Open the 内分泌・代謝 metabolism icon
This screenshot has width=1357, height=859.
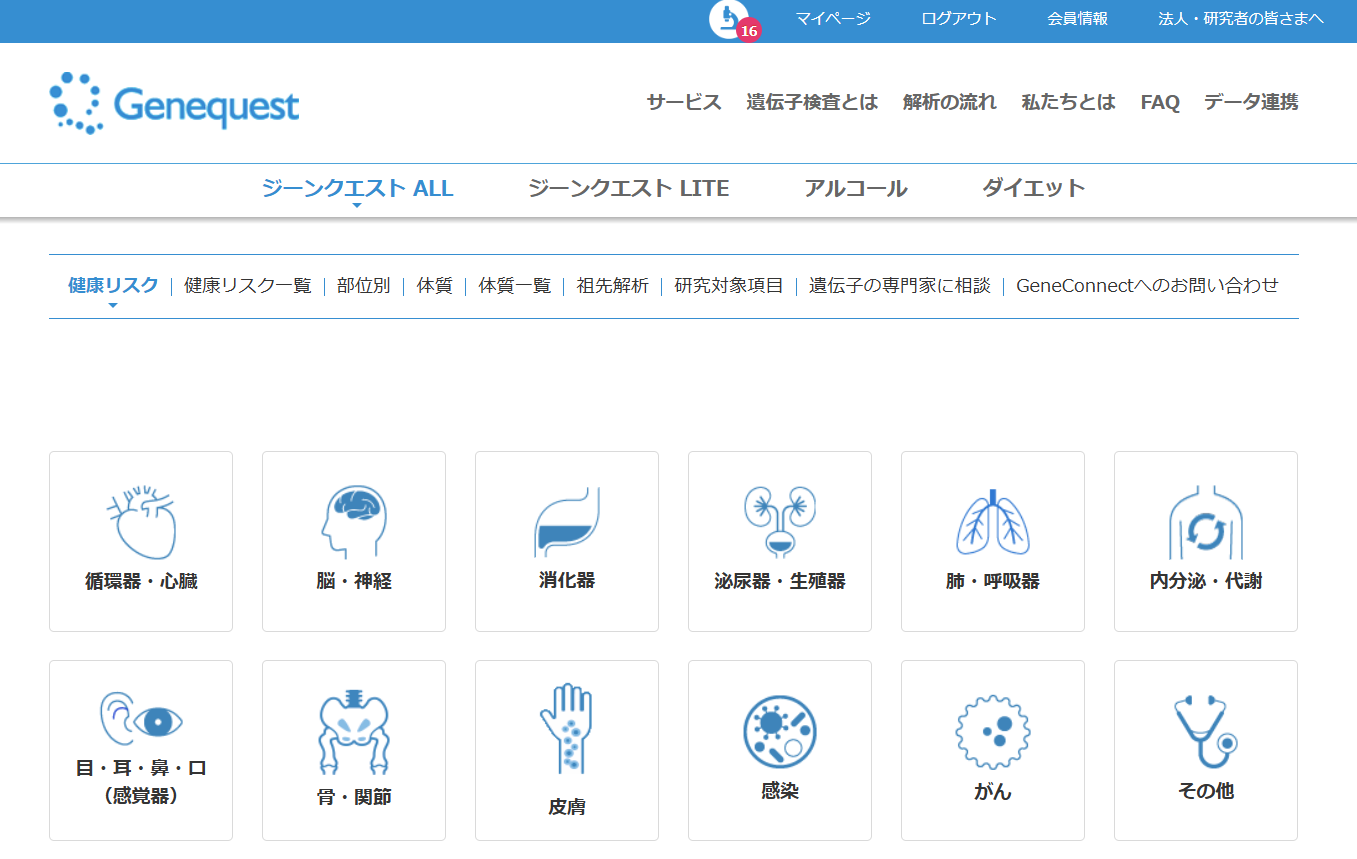[x=1206, y=522]
